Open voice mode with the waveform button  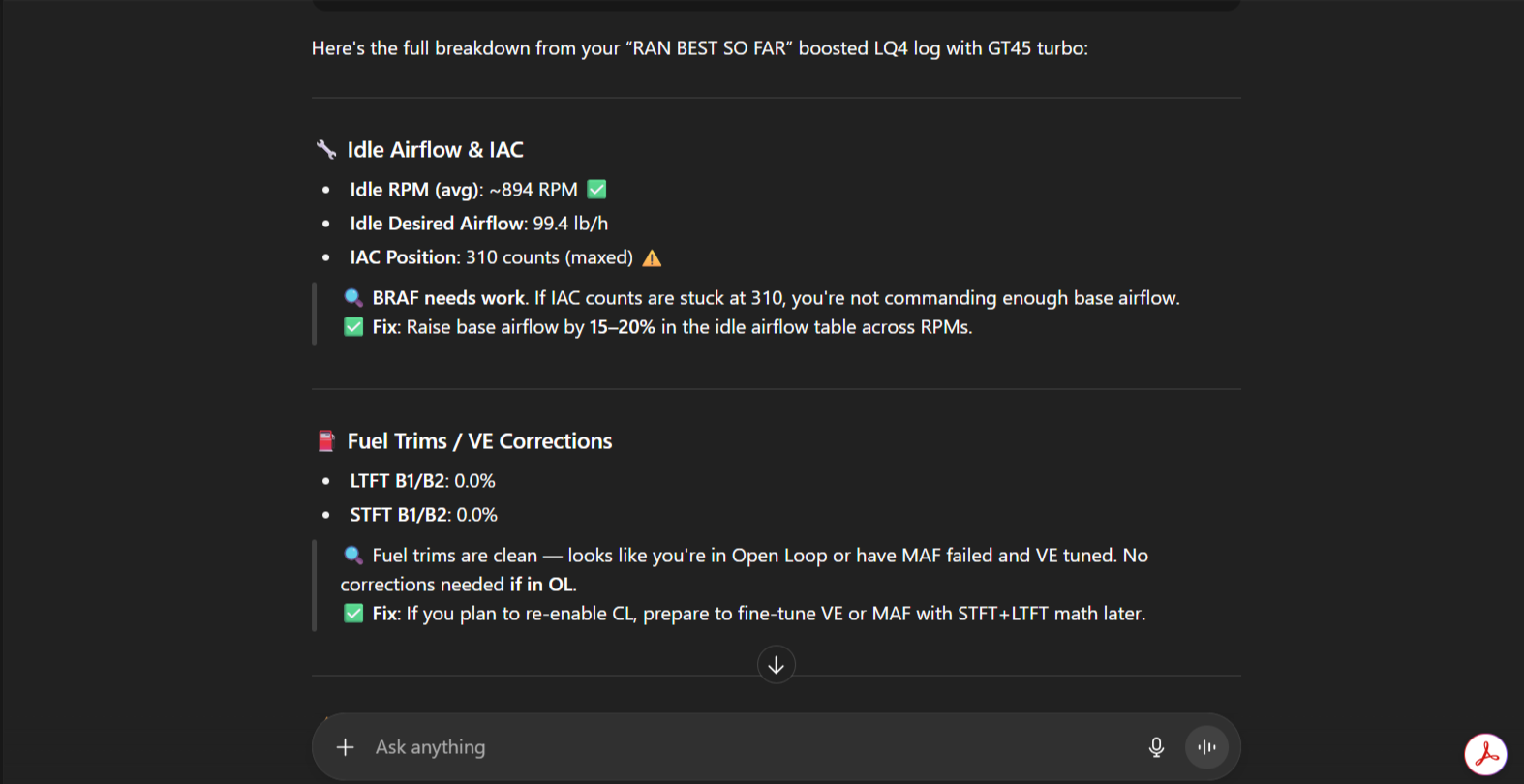(1206, 747)
